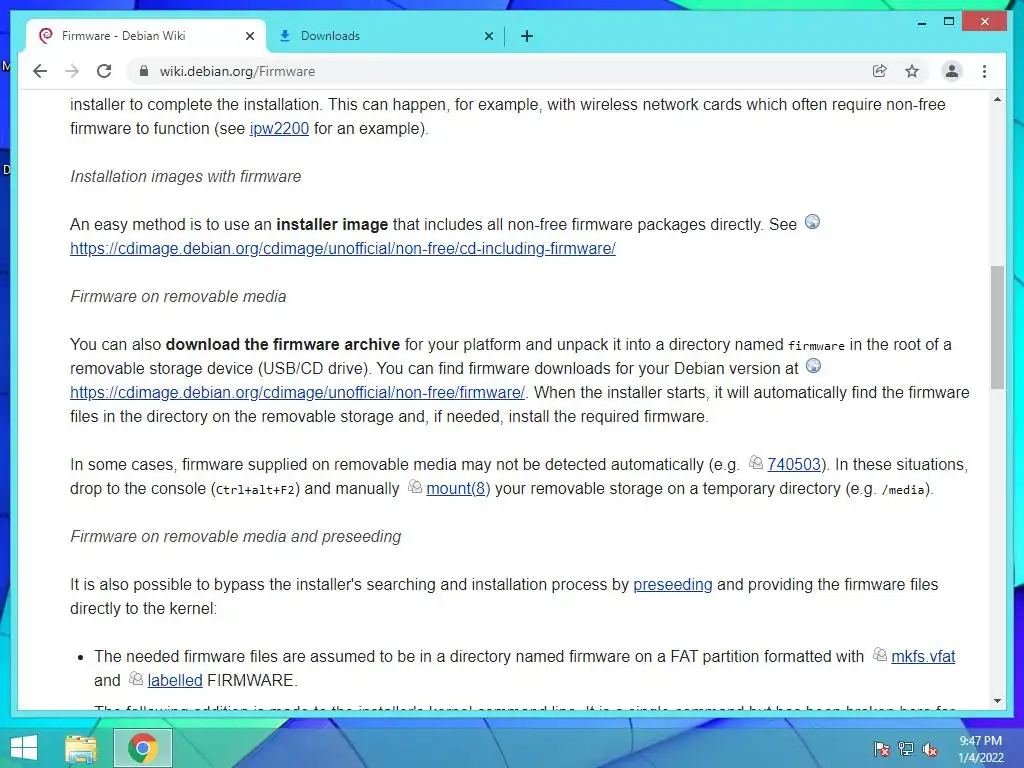
Task: Click the interwiki icon beside 740503
Action: tap(756, 462)
